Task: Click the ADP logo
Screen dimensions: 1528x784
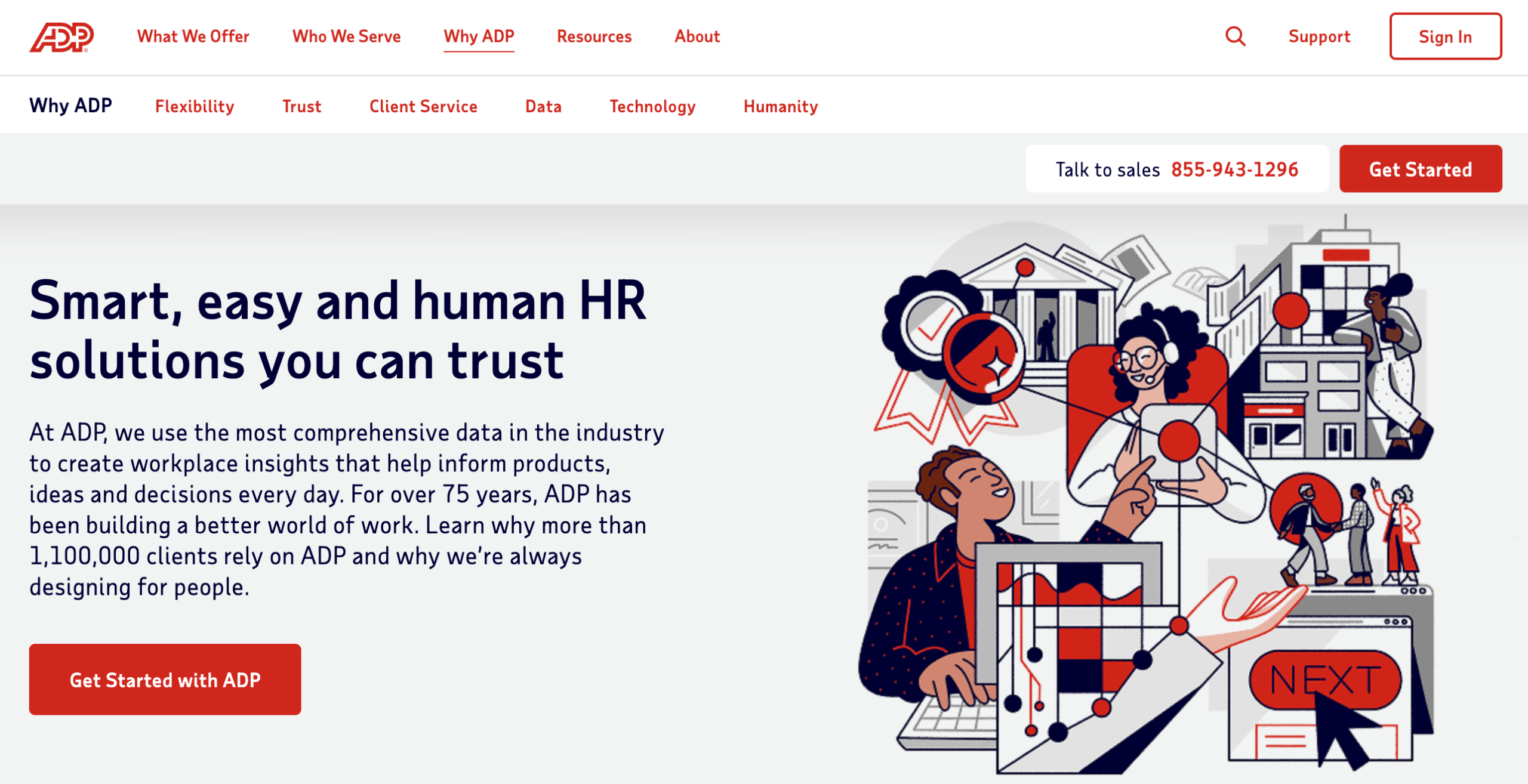Action: pyautogui.click(x=61, y=37)
